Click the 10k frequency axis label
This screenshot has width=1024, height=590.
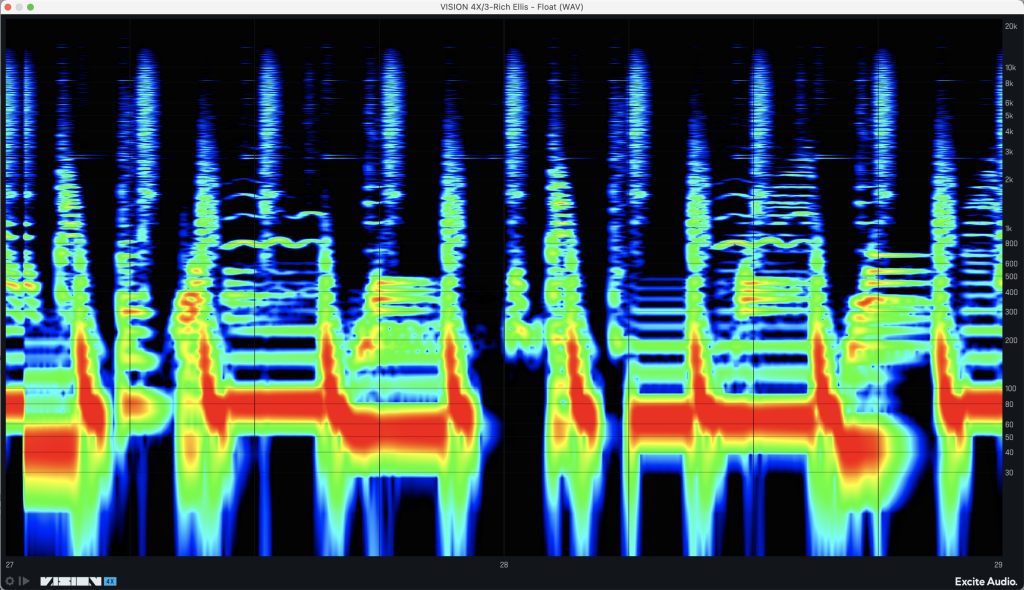point(1011,68)
